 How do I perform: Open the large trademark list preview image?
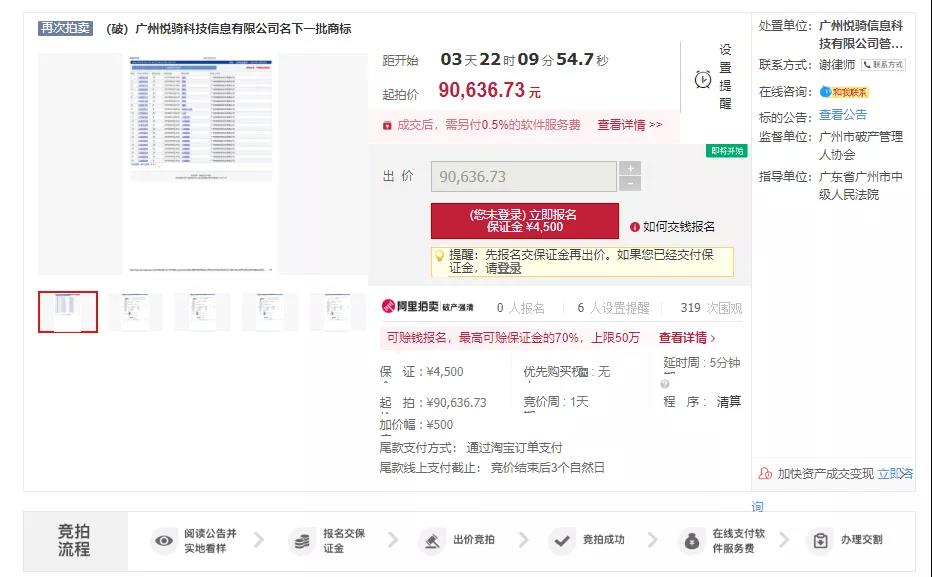point(201,164)
